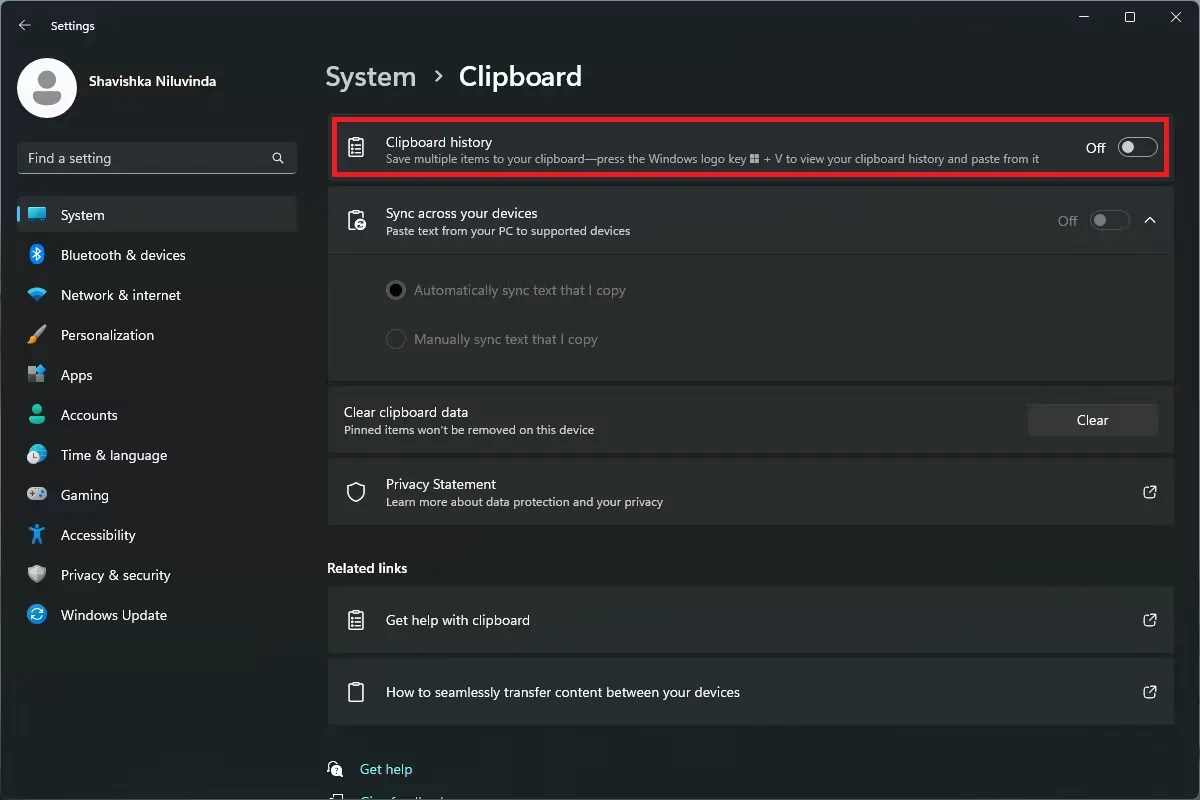This screenshot has height=800, width=1200.
Task: Click the Time & language globe icon
Action: tap(37, 455)
